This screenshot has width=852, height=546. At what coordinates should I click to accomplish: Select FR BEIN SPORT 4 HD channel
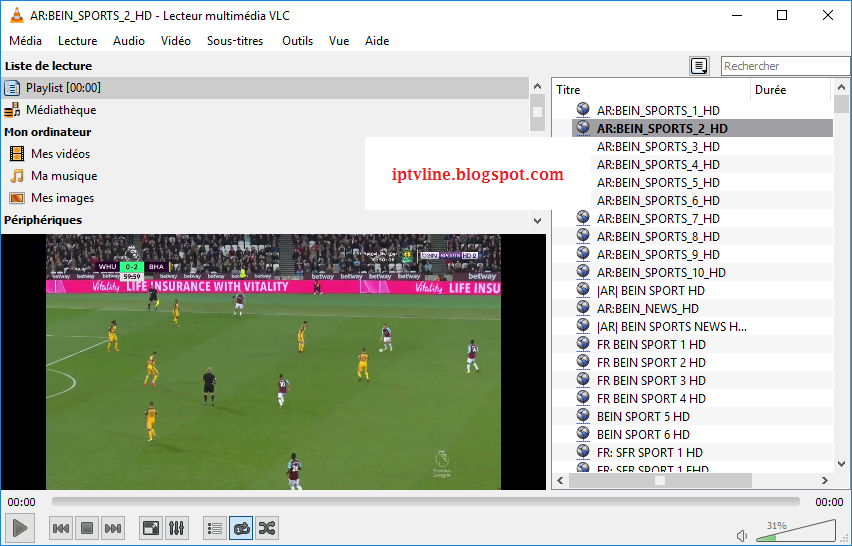coord(651,398)
